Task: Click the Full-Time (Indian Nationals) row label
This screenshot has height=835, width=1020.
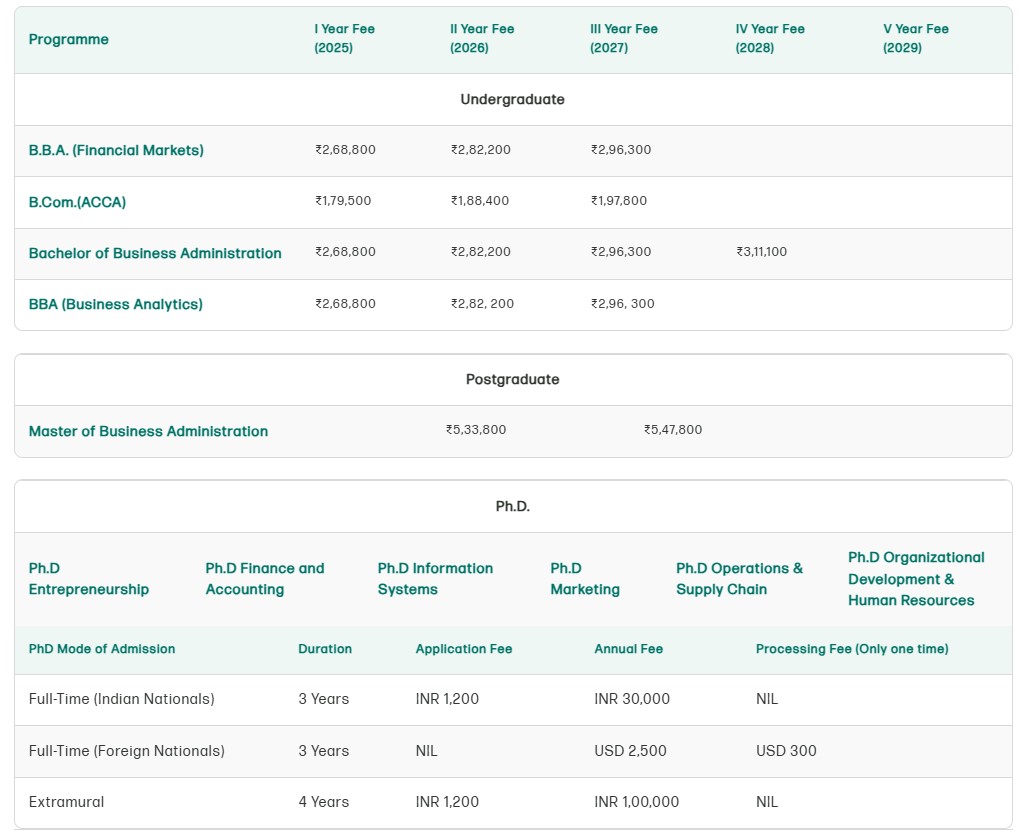Action: pyautogui.click(x=121, y=700)
